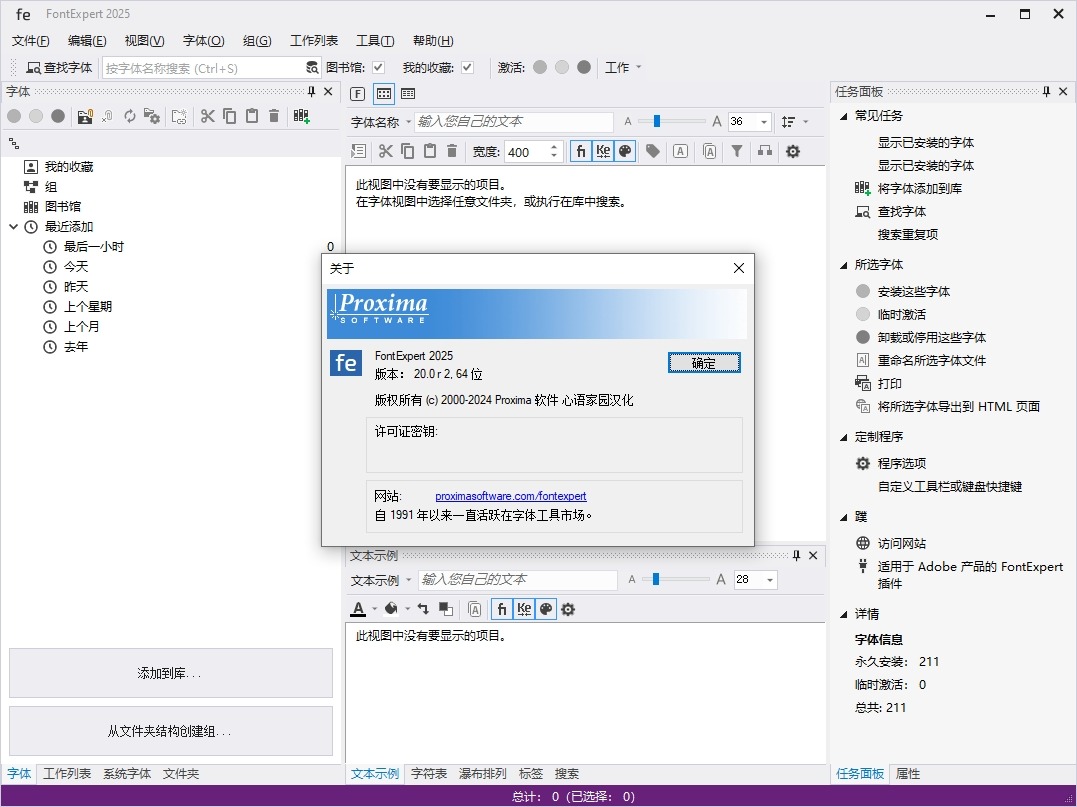Click the refresh icon in the 字体 panel toolbar
Image resolution: width=1077 pixels, height=807 pixels.
(x=130, y=116)
